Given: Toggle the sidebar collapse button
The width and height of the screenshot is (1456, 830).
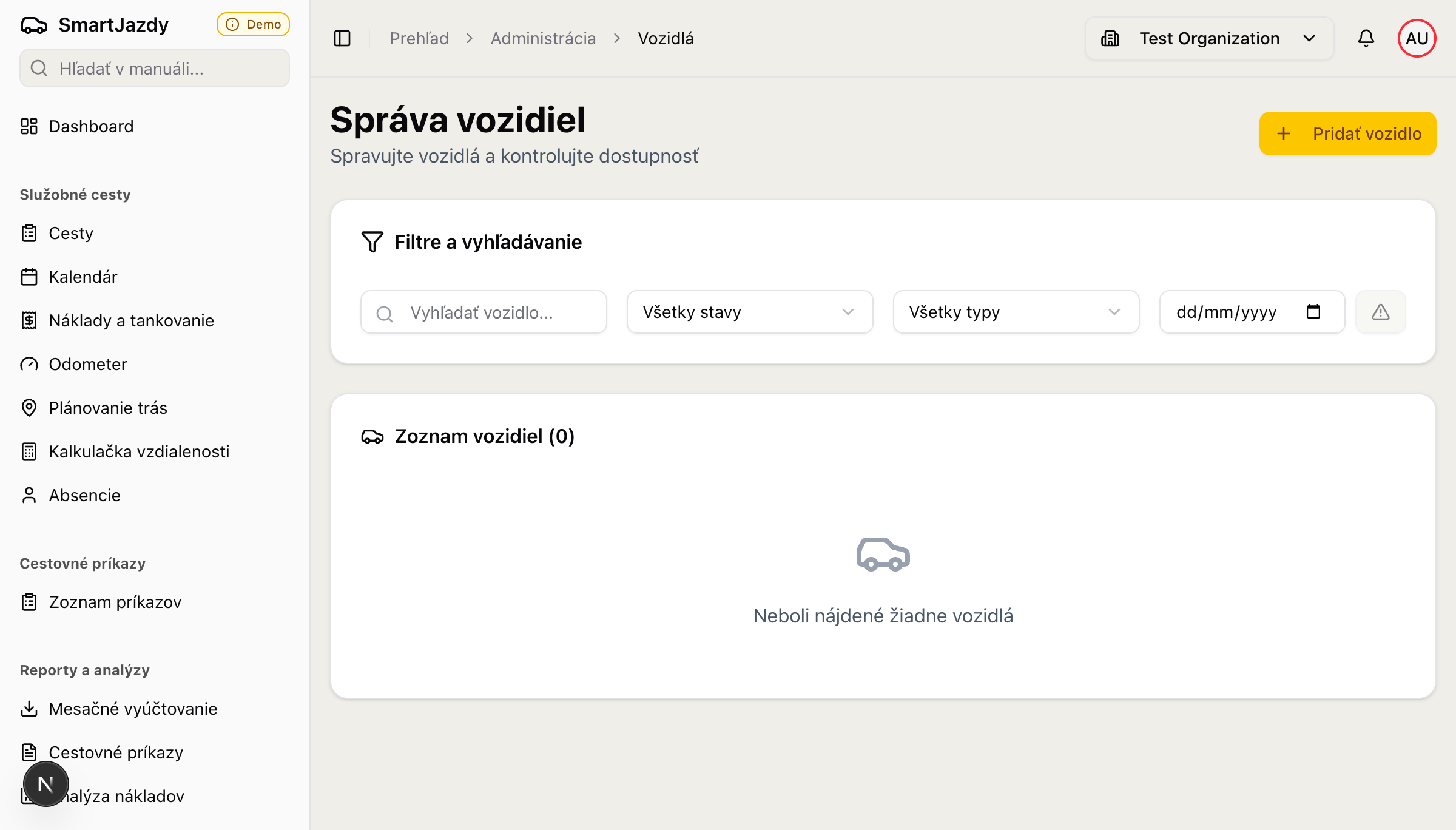Looking at the screenshot, I should coord(342,38).
